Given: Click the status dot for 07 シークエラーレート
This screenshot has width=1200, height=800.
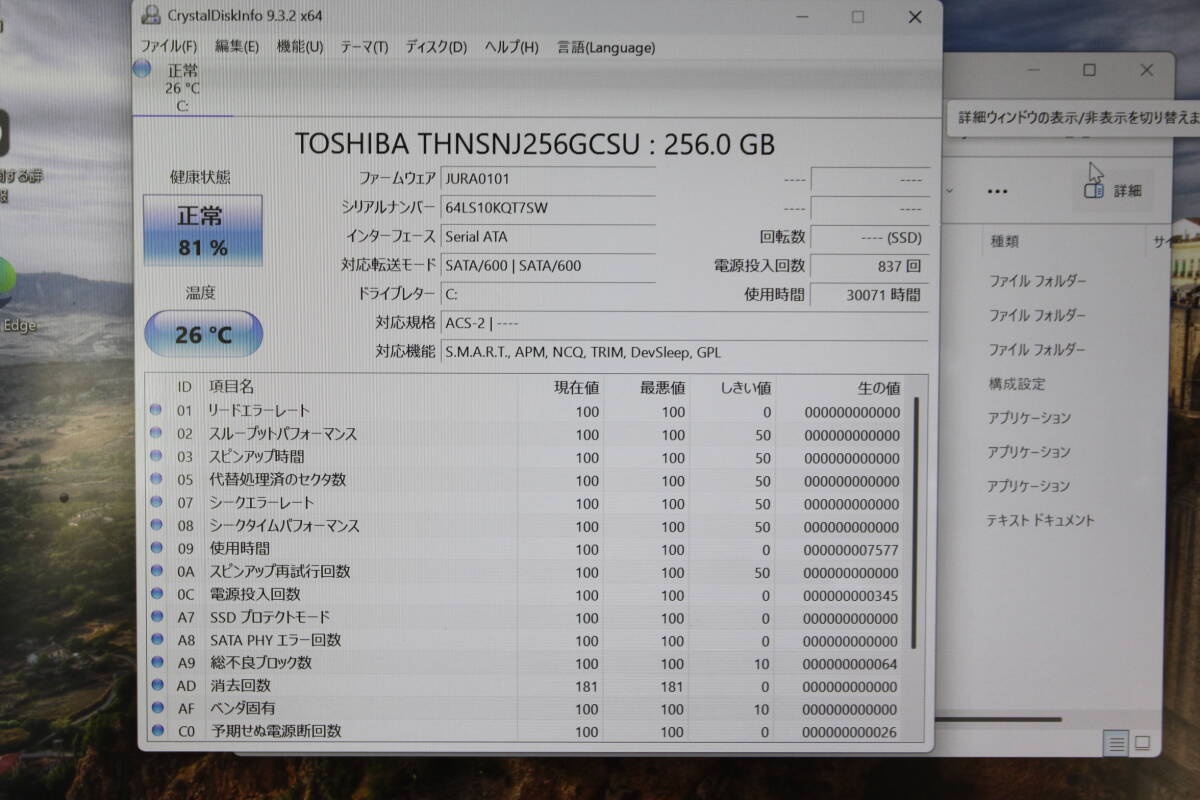Looking at the screenshot, I should point(156,502).
